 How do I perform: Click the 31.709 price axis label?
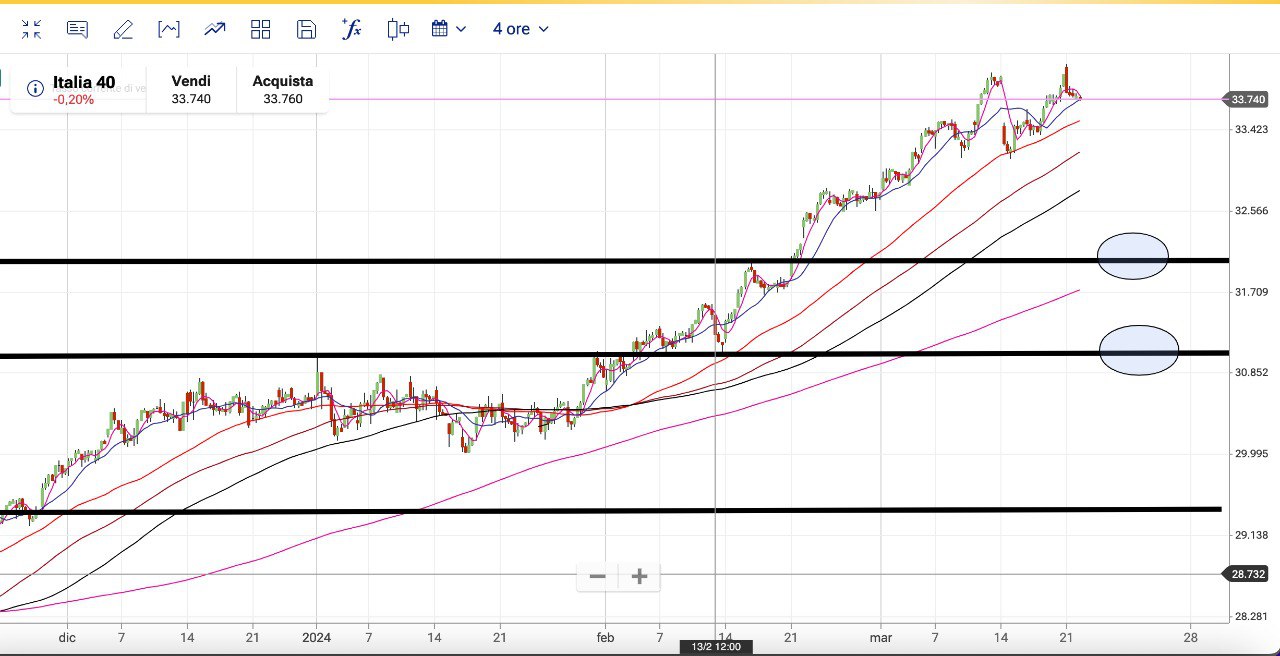(x=1250, y=292)
